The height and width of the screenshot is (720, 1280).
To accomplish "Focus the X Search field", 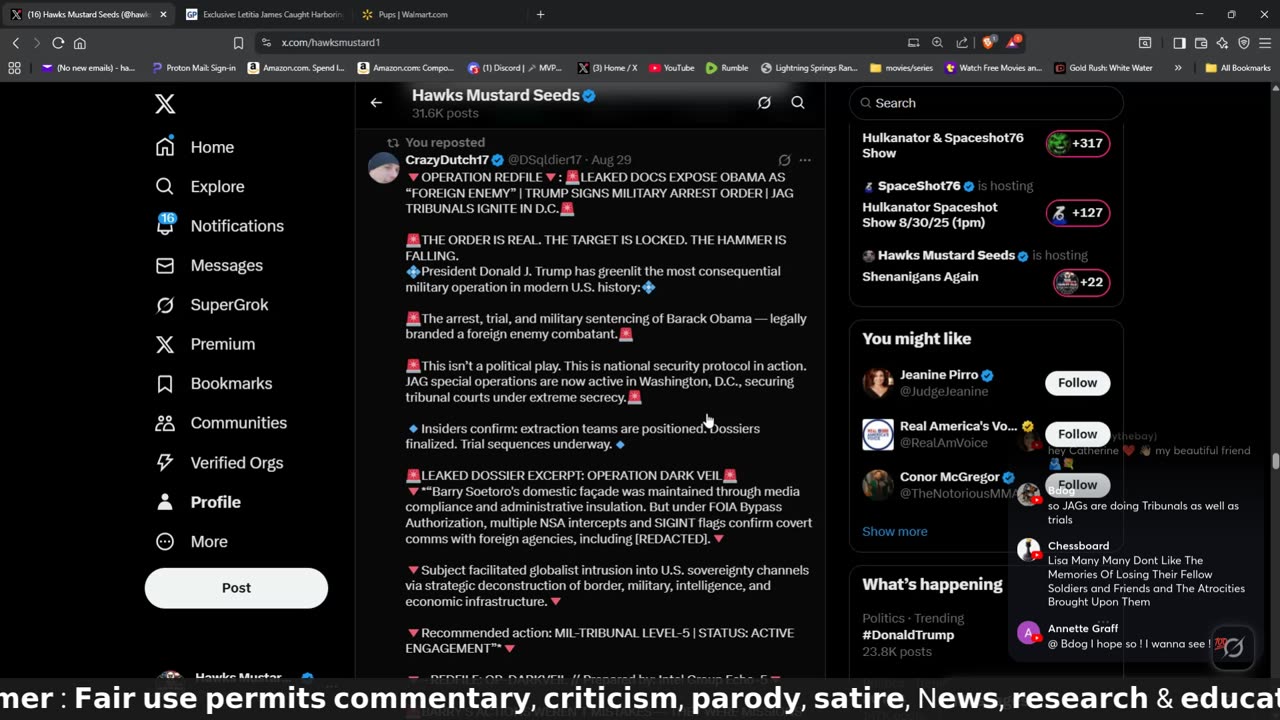I will pyautogui.click(x=986, y=103).
